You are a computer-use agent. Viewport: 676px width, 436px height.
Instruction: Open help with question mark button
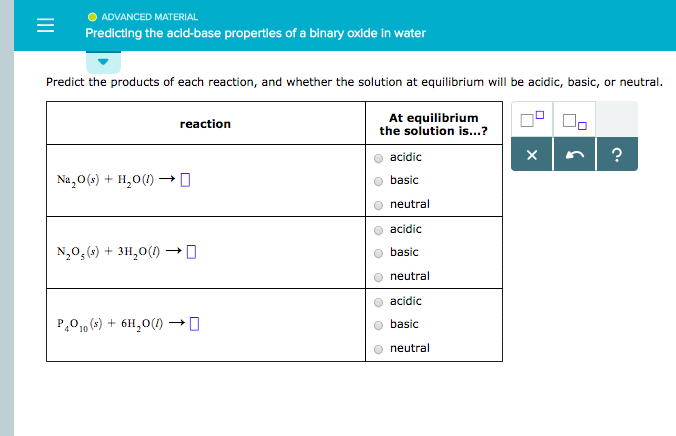pyautogui.click(x=616, y=155)
